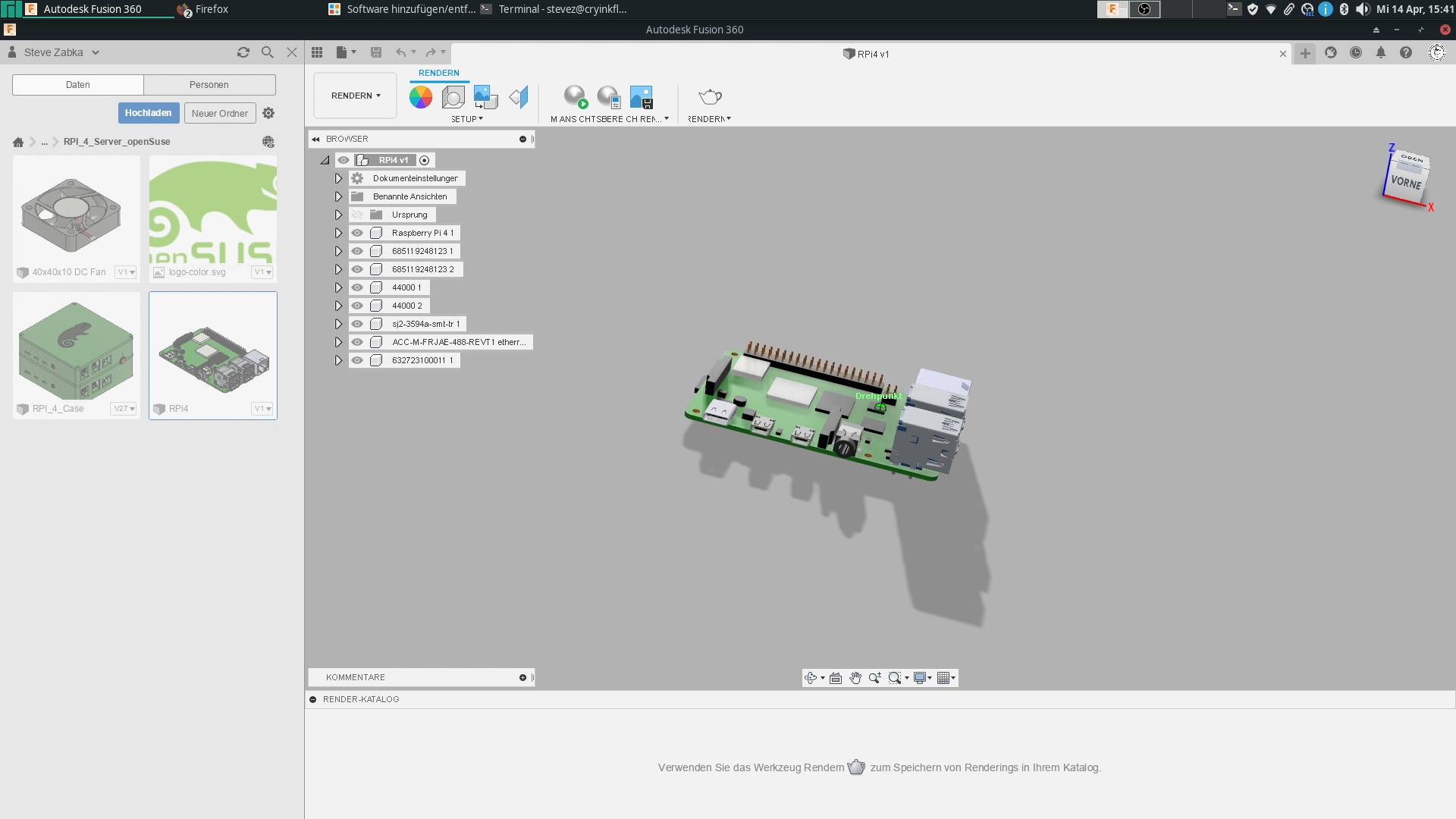Expand the Dokumenteinstellungen tree node
This screenshot has height=819, width=1456.
[339, 178]
